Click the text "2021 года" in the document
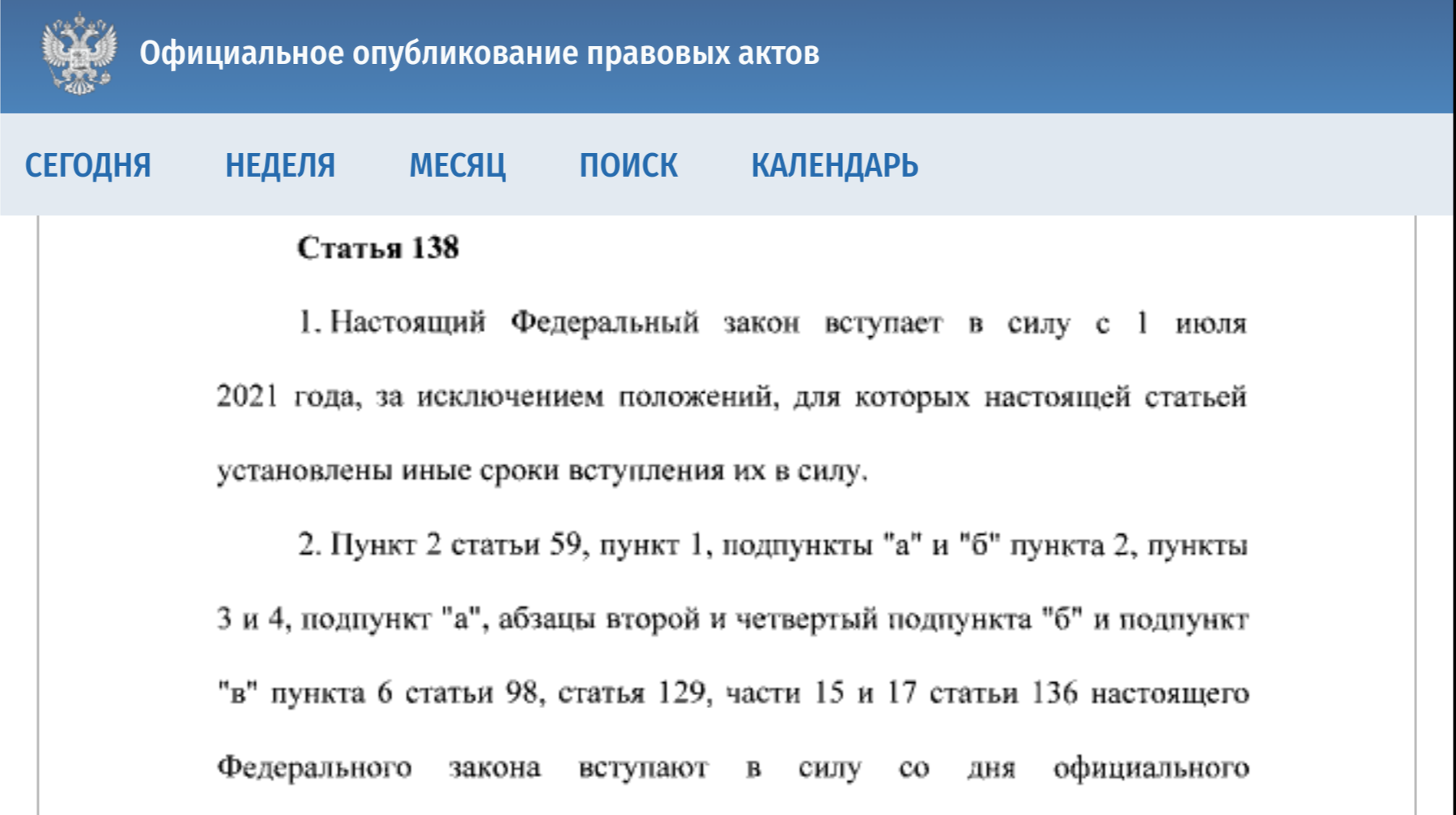Screen dimensions: 1456x815 pyautogui.click(x=288, y=397)
